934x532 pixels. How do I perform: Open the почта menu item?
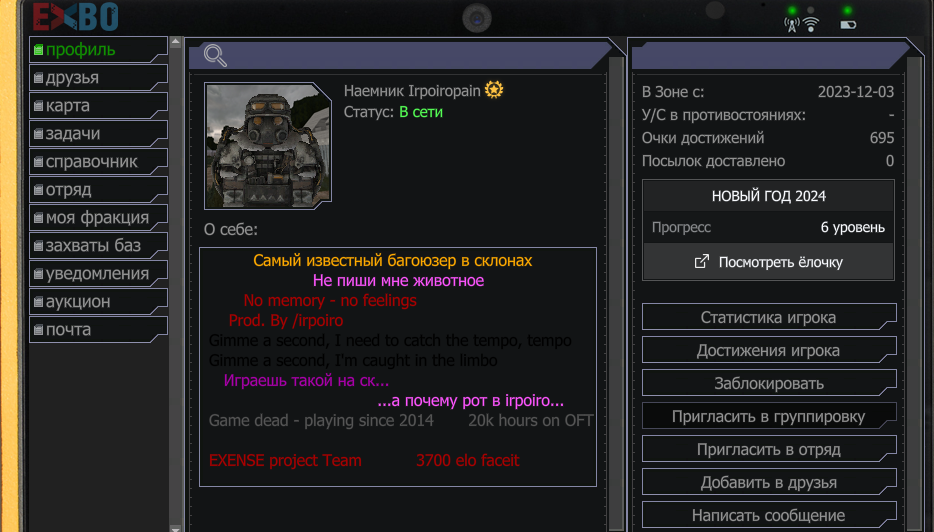98,329
